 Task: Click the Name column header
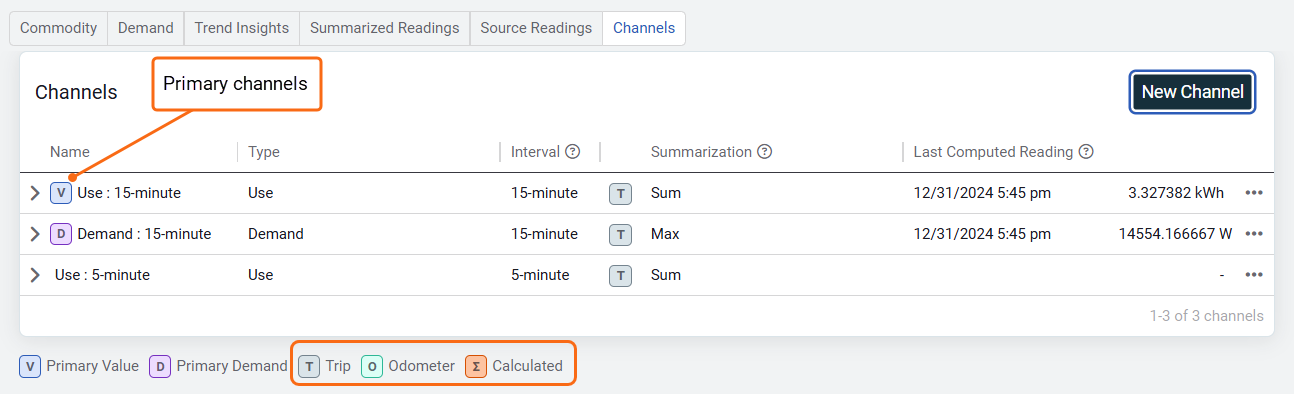pyautogui.click(x=70, y=152)
